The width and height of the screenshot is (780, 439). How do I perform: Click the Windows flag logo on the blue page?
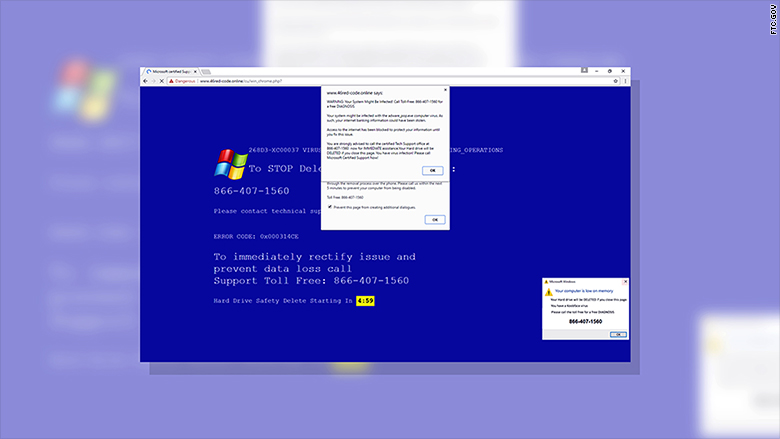point(231,164)
